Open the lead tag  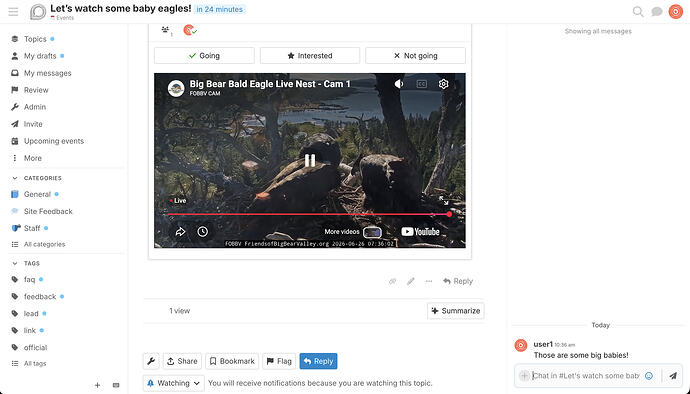click(x=31, y=313)
